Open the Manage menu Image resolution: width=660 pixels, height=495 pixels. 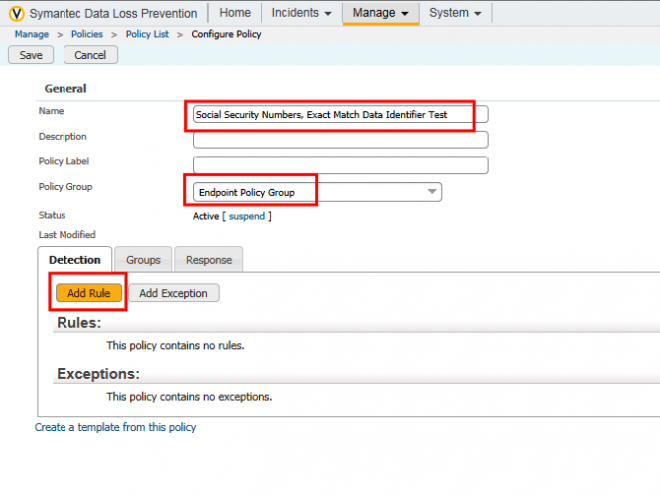pos(381,13)
